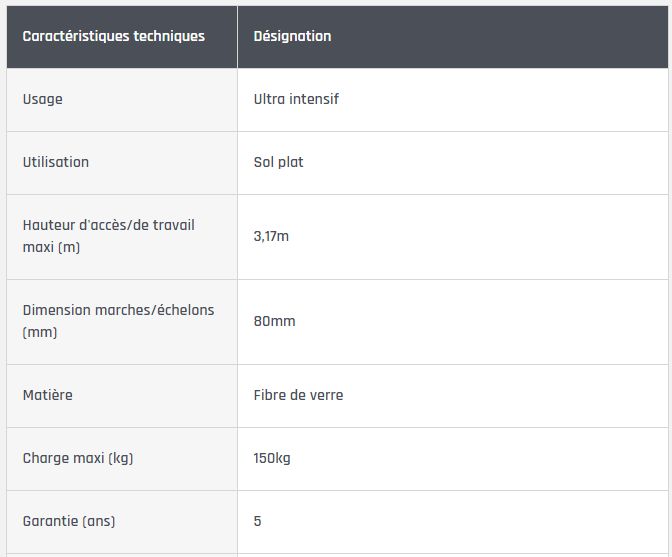Select the "Fibre de verre" value
This screenshot has height=557, width=672.
pyautogui.click(x=298, y=395)
